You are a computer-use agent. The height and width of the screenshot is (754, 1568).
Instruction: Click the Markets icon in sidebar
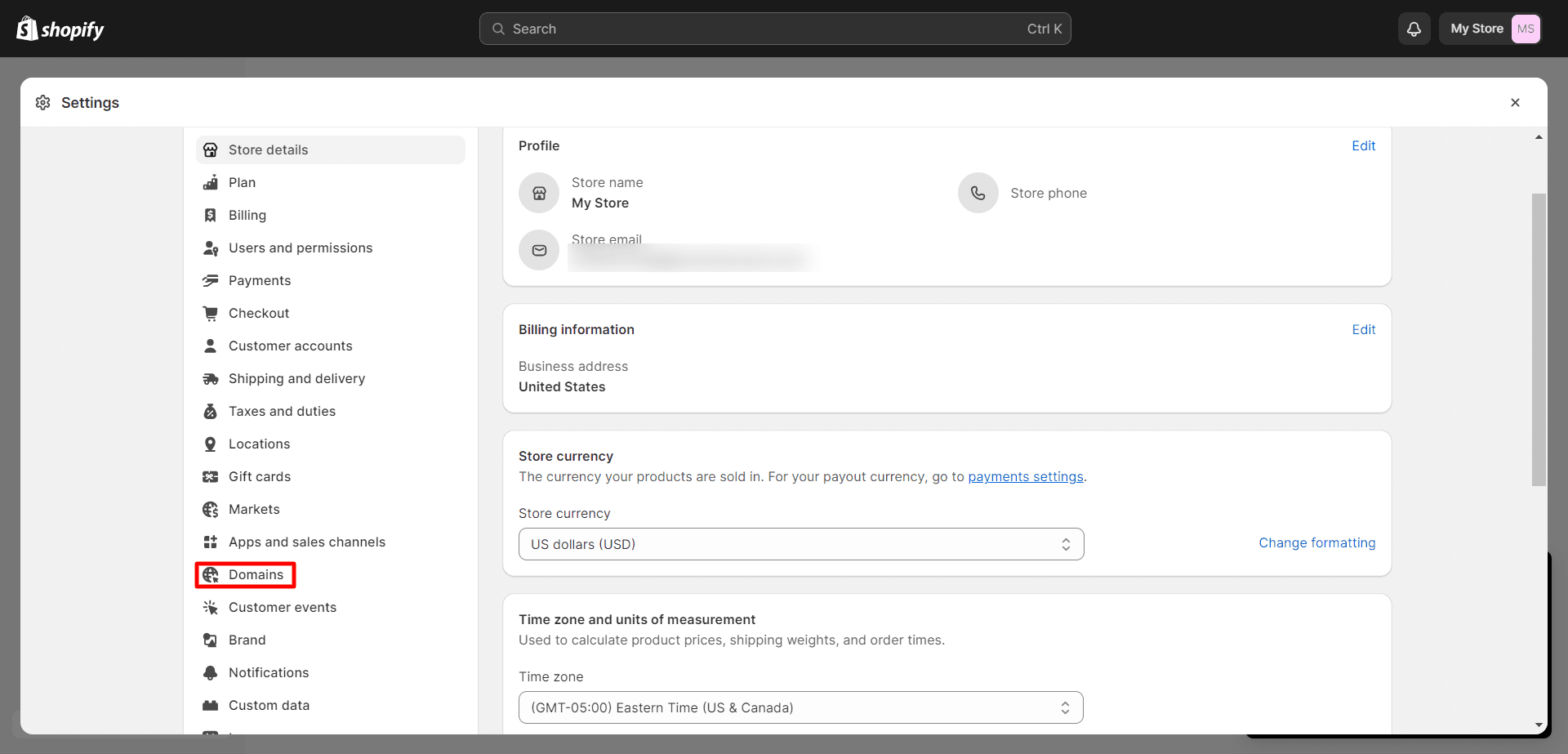211,509
